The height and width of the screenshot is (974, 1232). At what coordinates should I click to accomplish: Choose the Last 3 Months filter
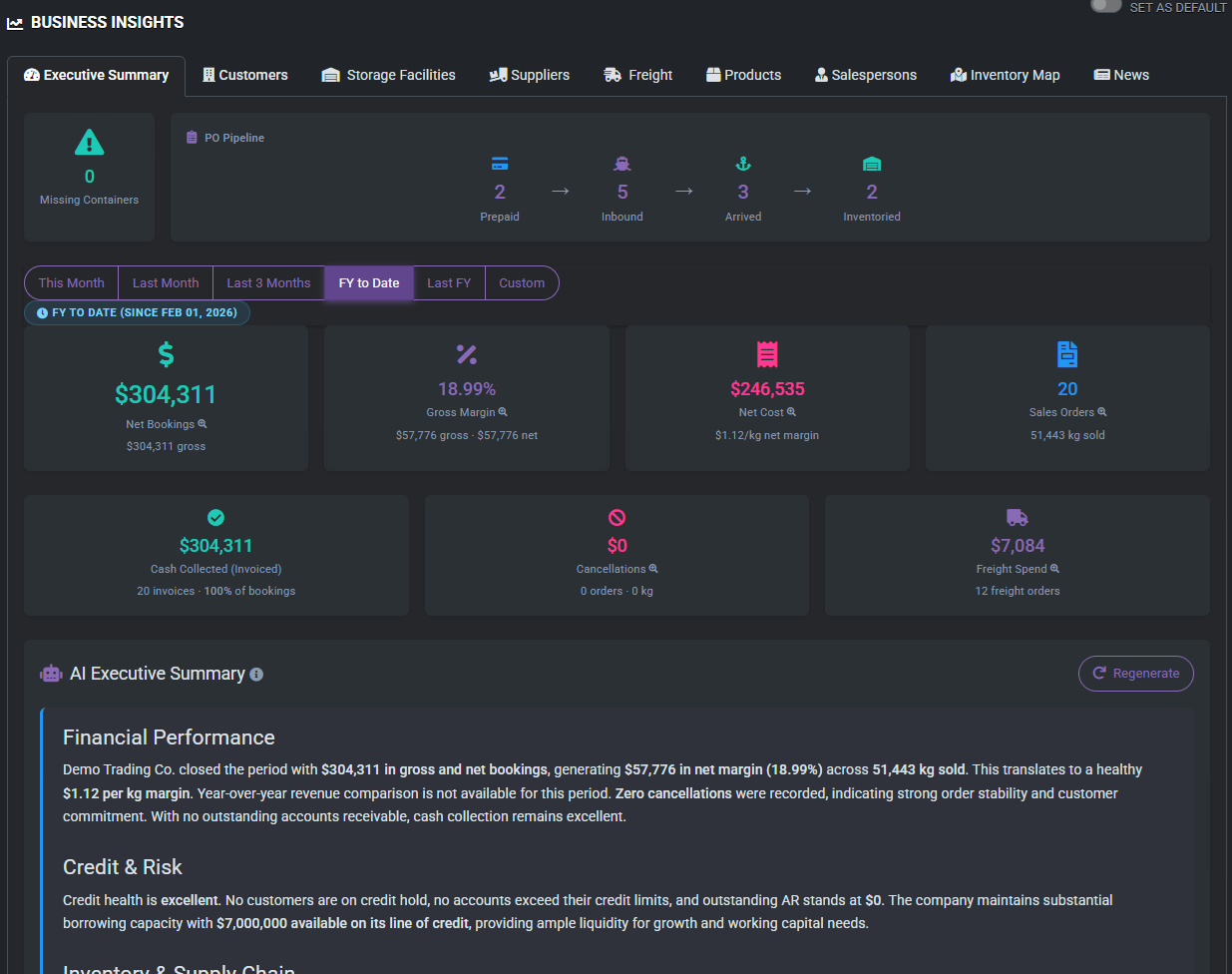point(268,283)
